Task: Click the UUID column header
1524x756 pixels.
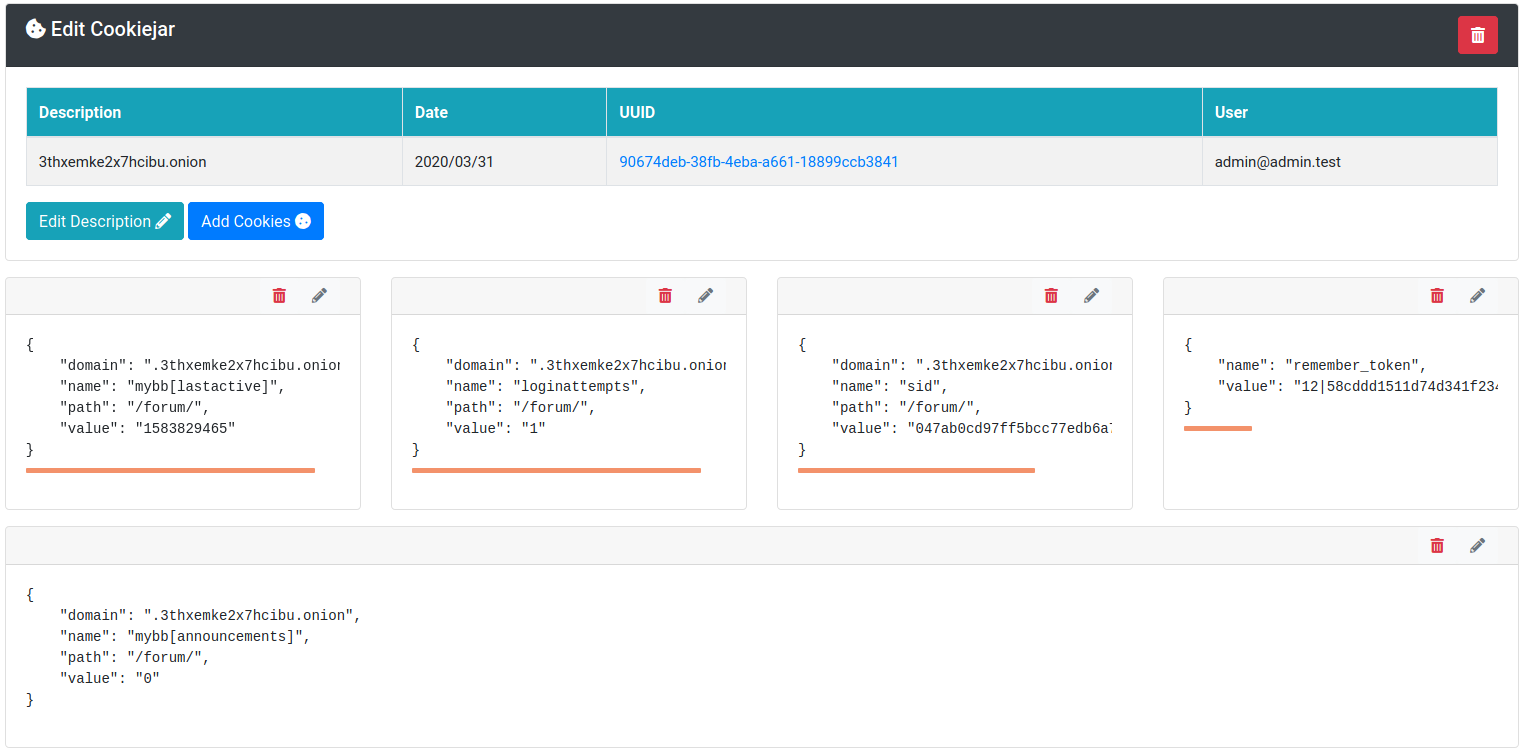Action: point(637,113)
